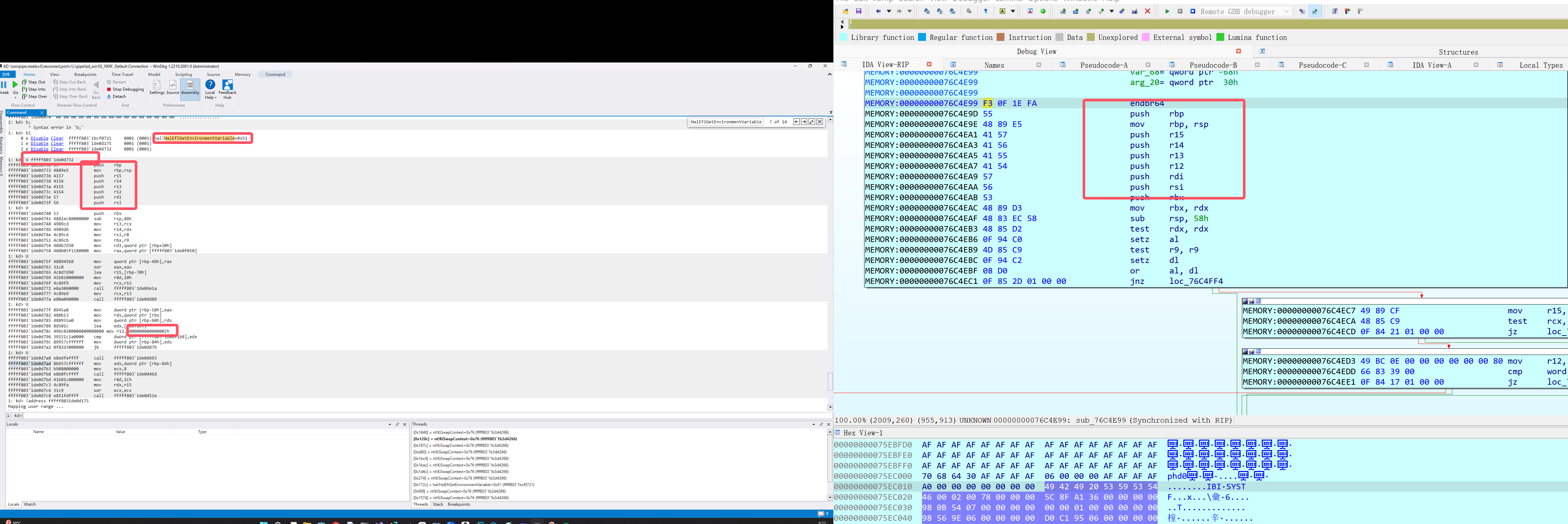
Task: Click Disable link for breakpoint 0
Action: click(40, 138)
